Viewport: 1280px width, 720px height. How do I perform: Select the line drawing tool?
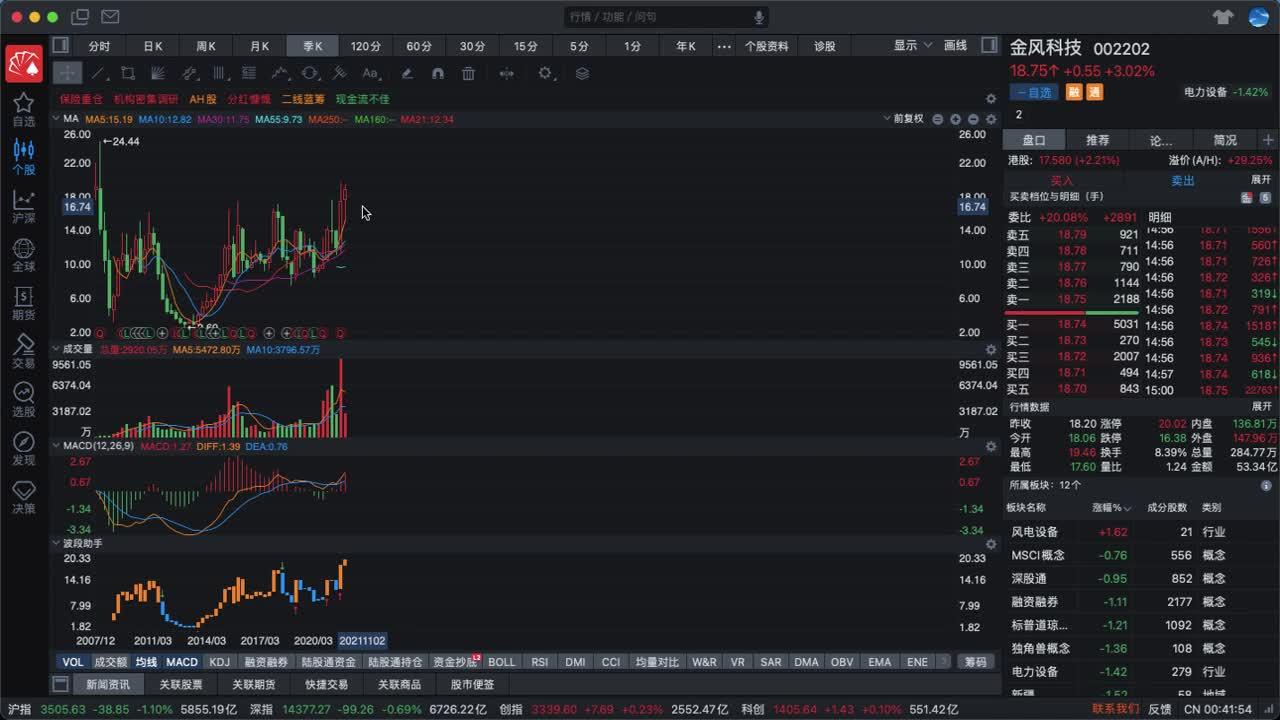tap(98, 73)
